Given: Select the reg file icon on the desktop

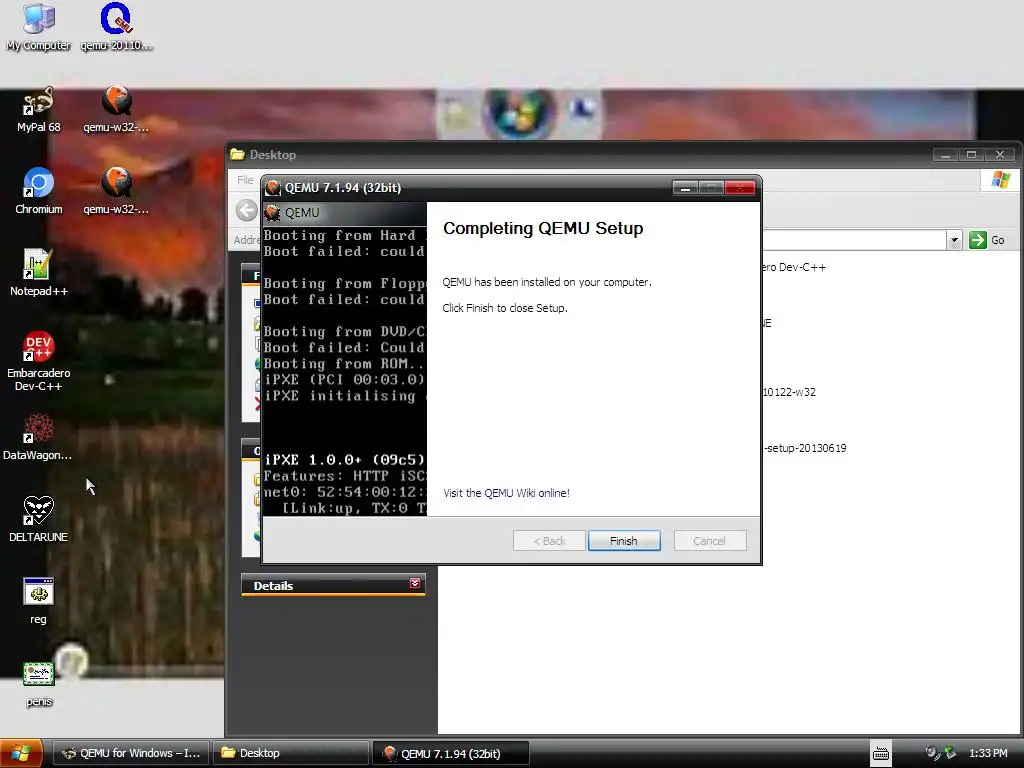Looking at the screenshot, I should (x=39, y=601).
